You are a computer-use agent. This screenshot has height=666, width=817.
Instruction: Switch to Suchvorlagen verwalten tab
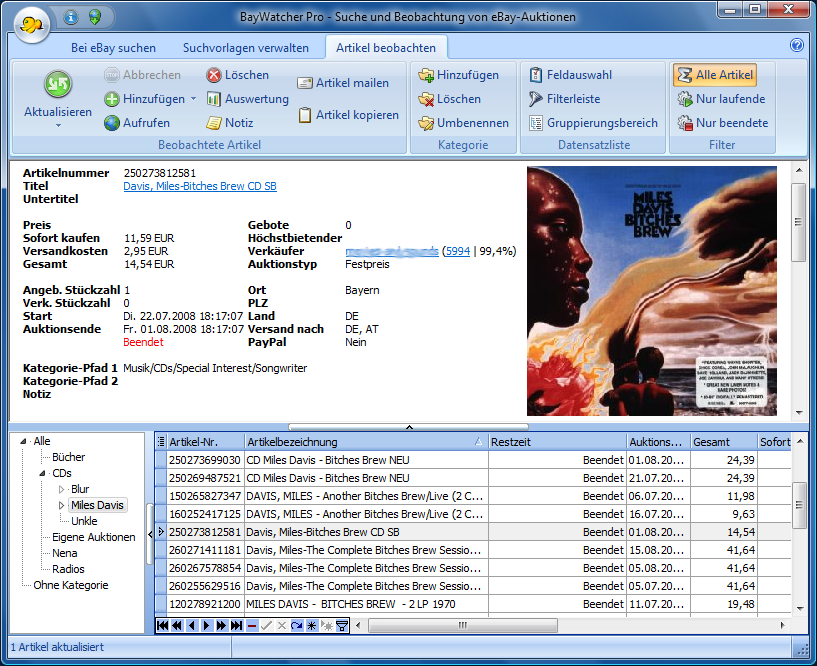tap(245, 48)
